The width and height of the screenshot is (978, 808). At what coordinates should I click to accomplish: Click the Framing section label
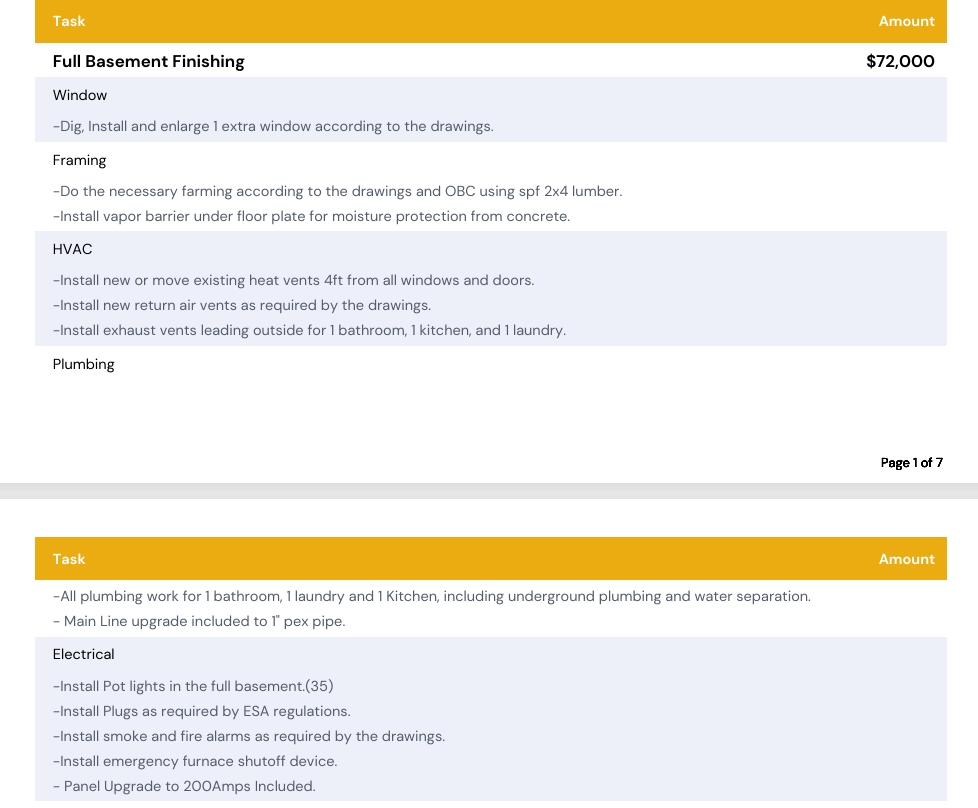(80, 160)
